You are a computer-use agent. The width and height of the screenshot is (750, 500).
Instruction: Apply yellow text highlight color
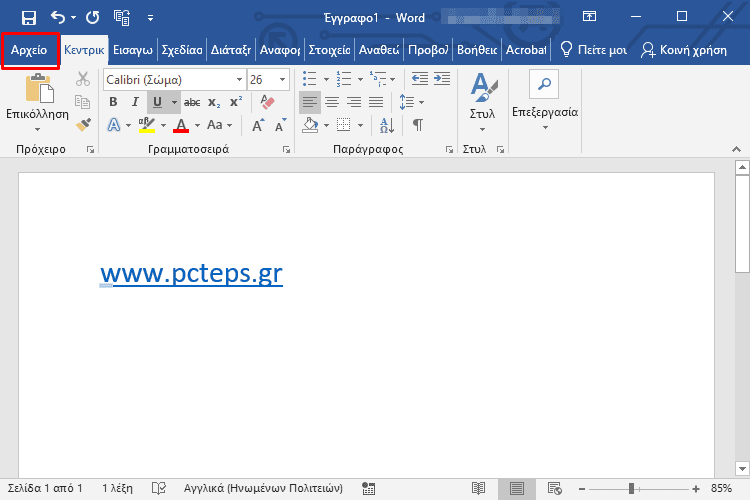click(146, 125)
